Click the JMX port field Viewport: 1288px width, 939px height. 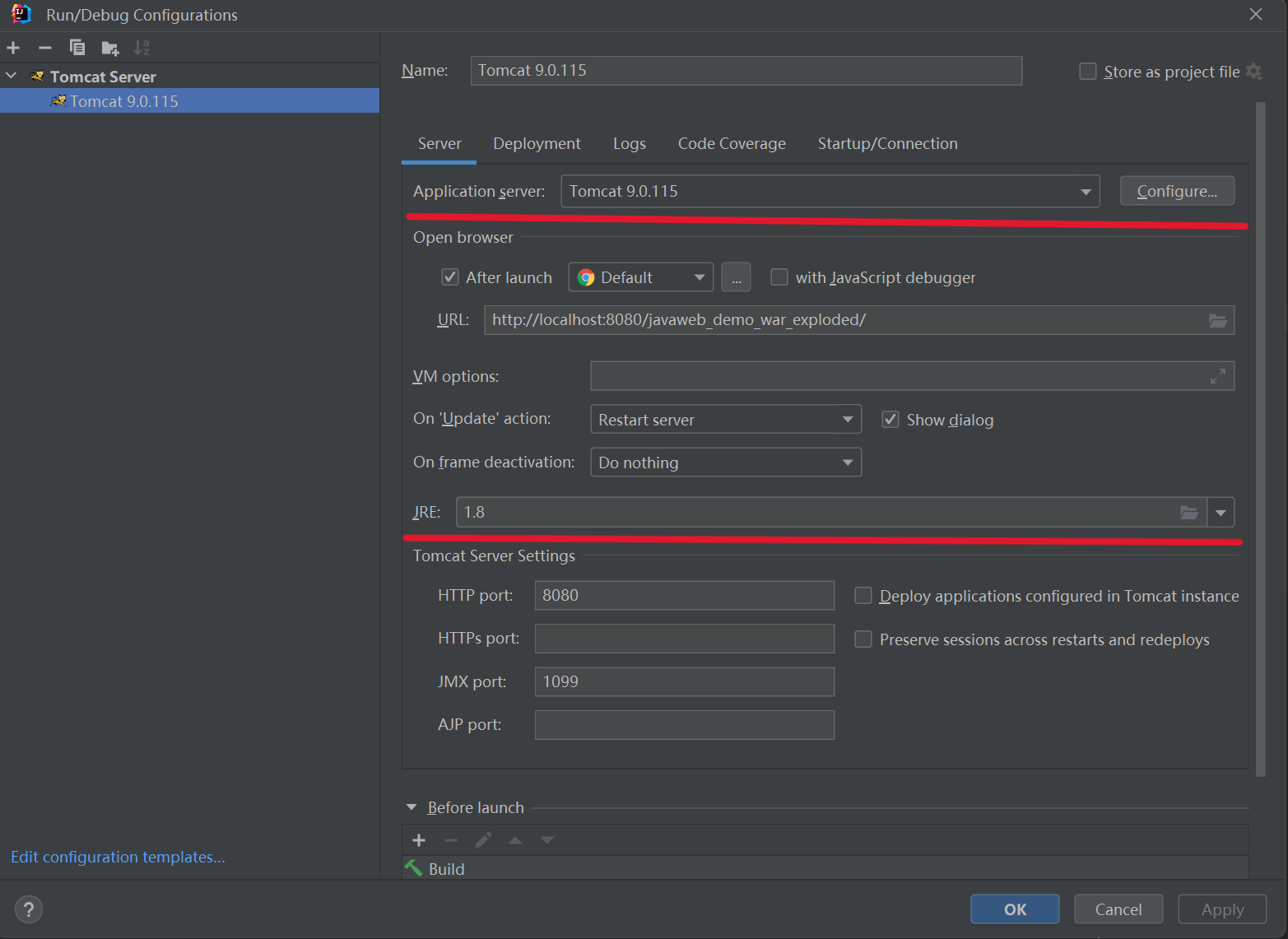[685, 681]
